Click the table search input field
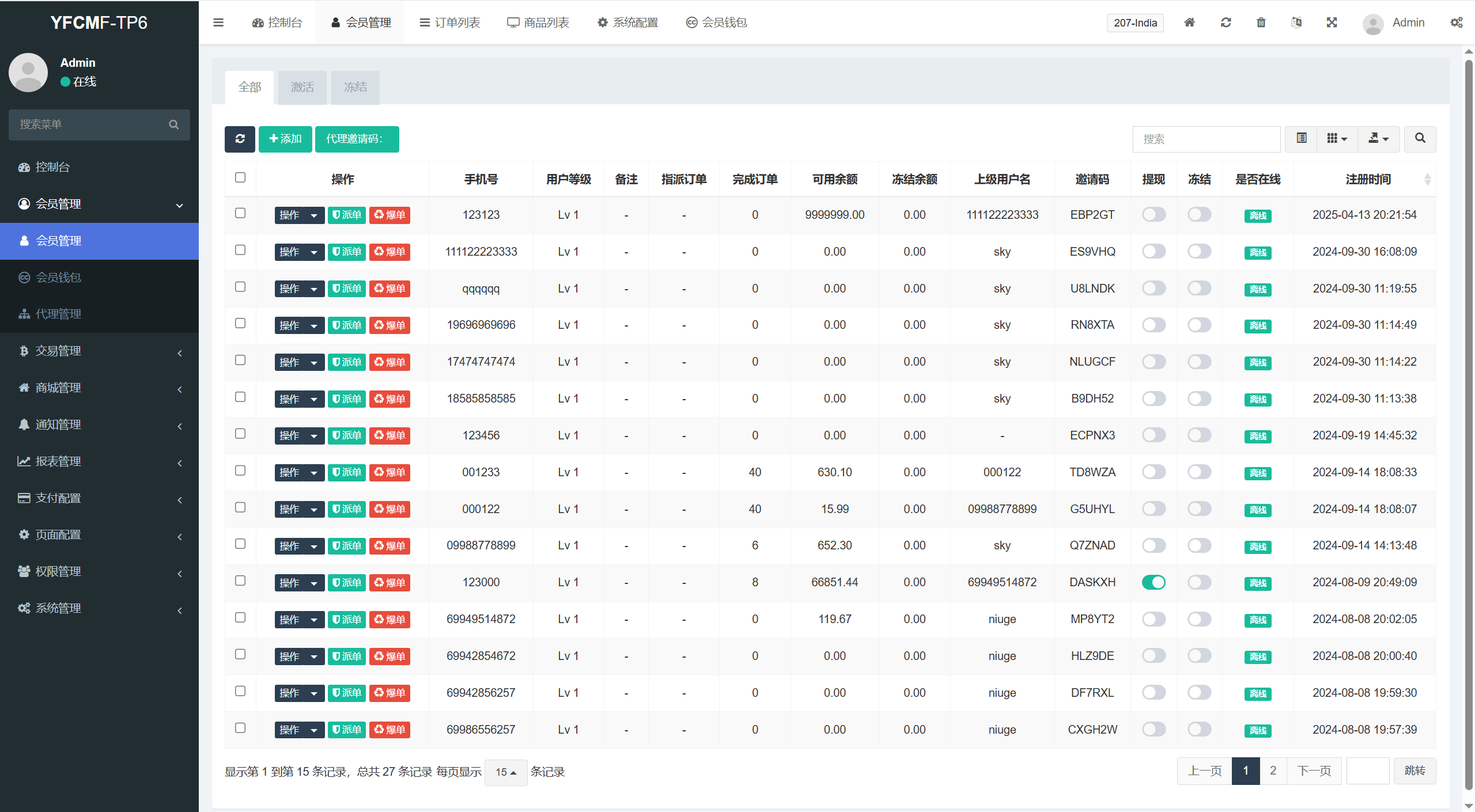Image resolution: width=1475 pixels, height=812 pixels. click(x=1206, y=139)
